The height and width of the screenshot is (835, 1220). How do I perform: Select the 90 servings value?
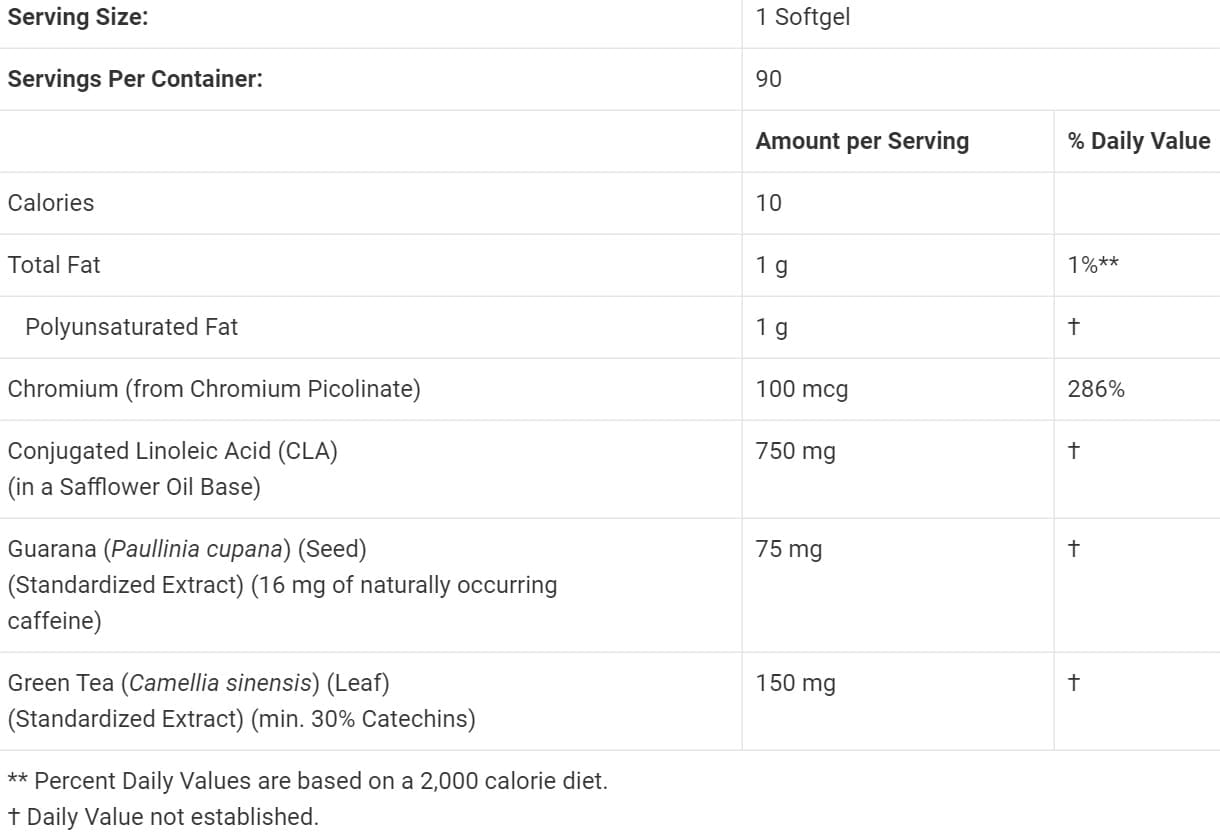point(769,79)
